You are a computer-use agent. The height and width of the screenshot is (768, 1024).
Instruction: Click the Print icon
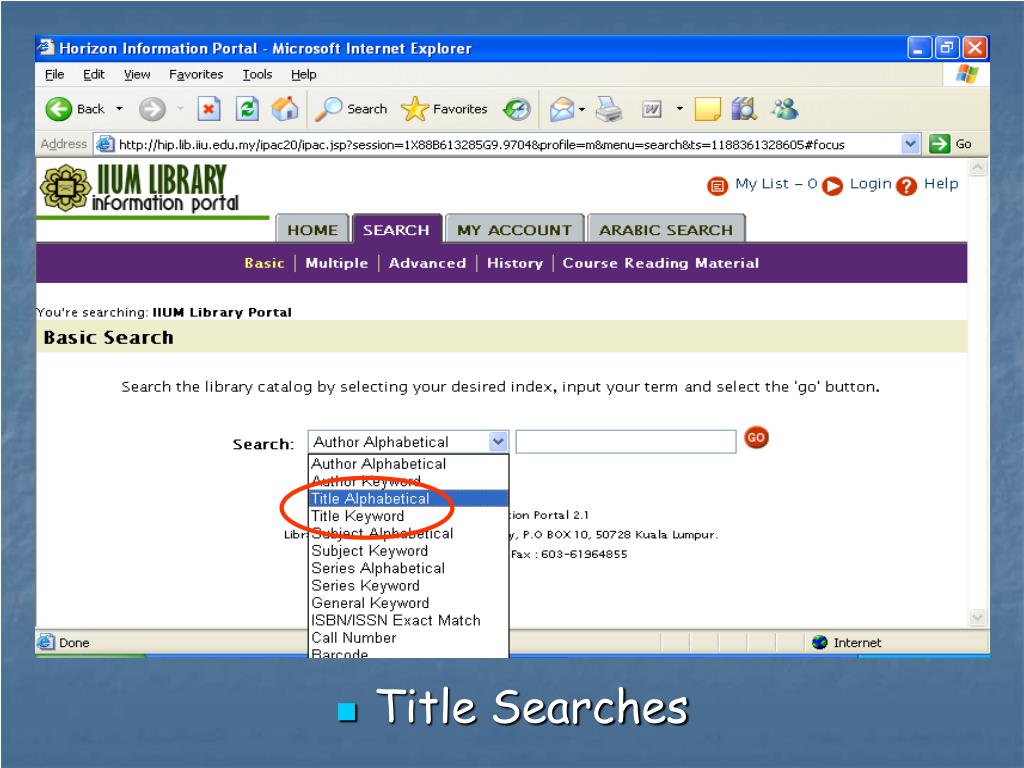[608, 109]
